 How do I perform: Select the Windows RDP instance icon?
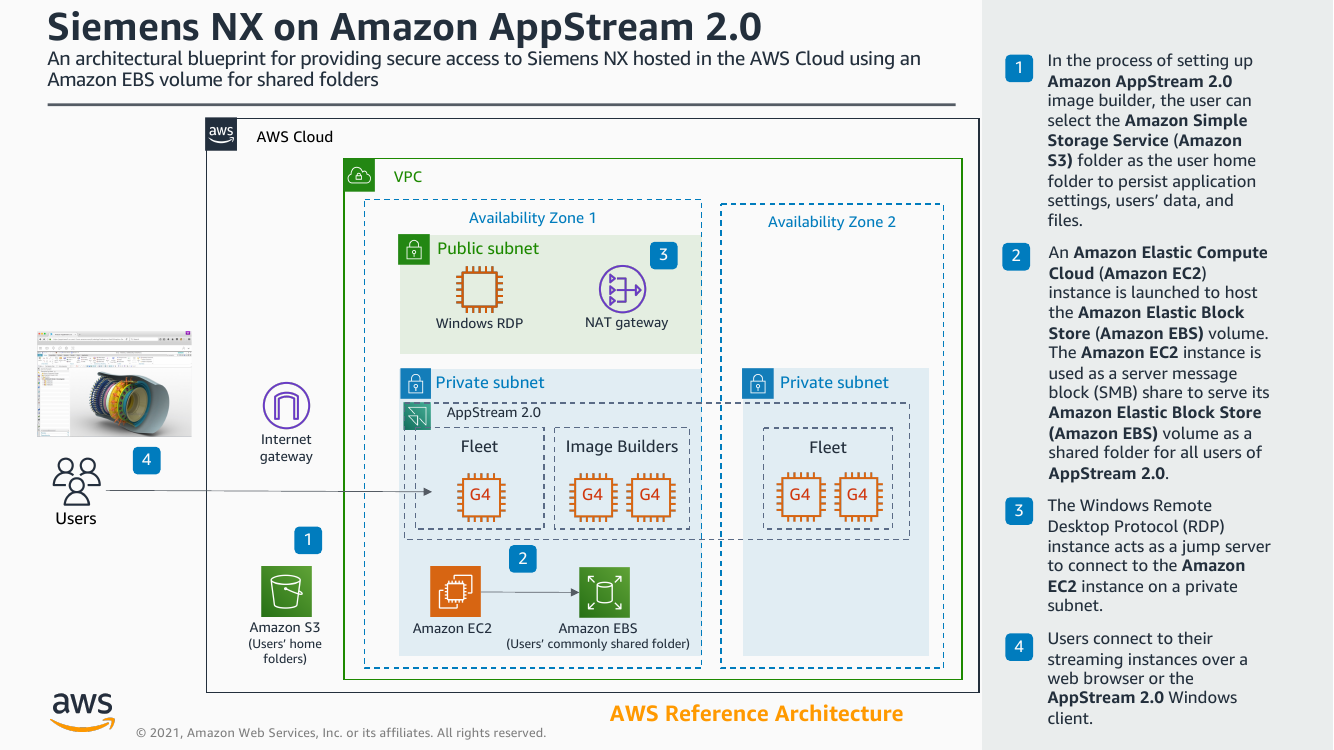point(479,290)
